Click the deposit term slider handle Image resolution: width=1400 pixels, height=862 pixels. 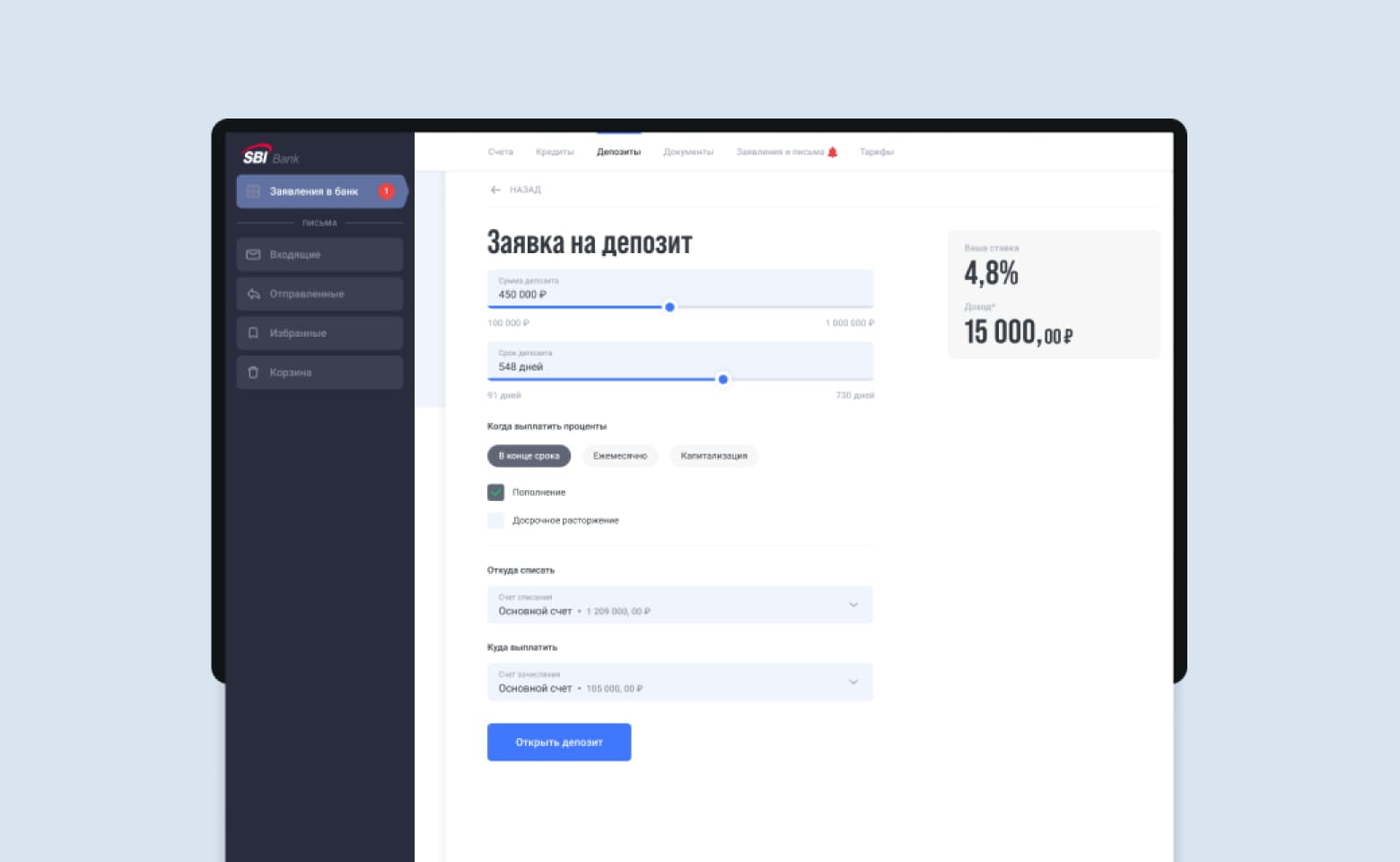[x=723, y=379]
